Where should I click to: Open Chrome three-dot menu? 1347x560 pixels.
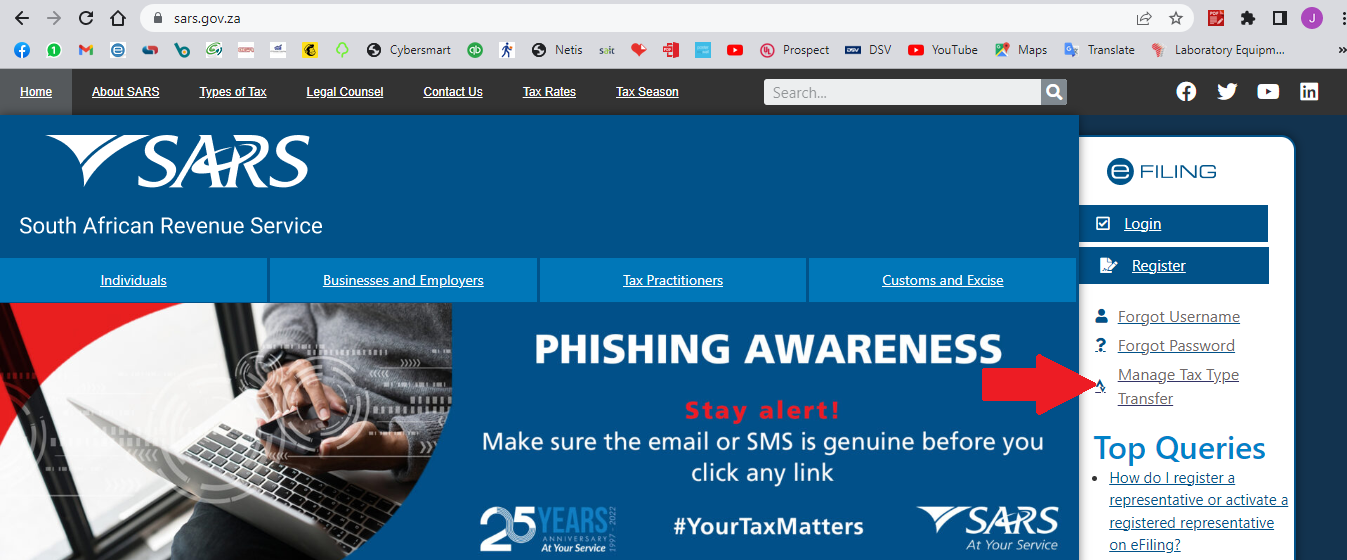1338,18
